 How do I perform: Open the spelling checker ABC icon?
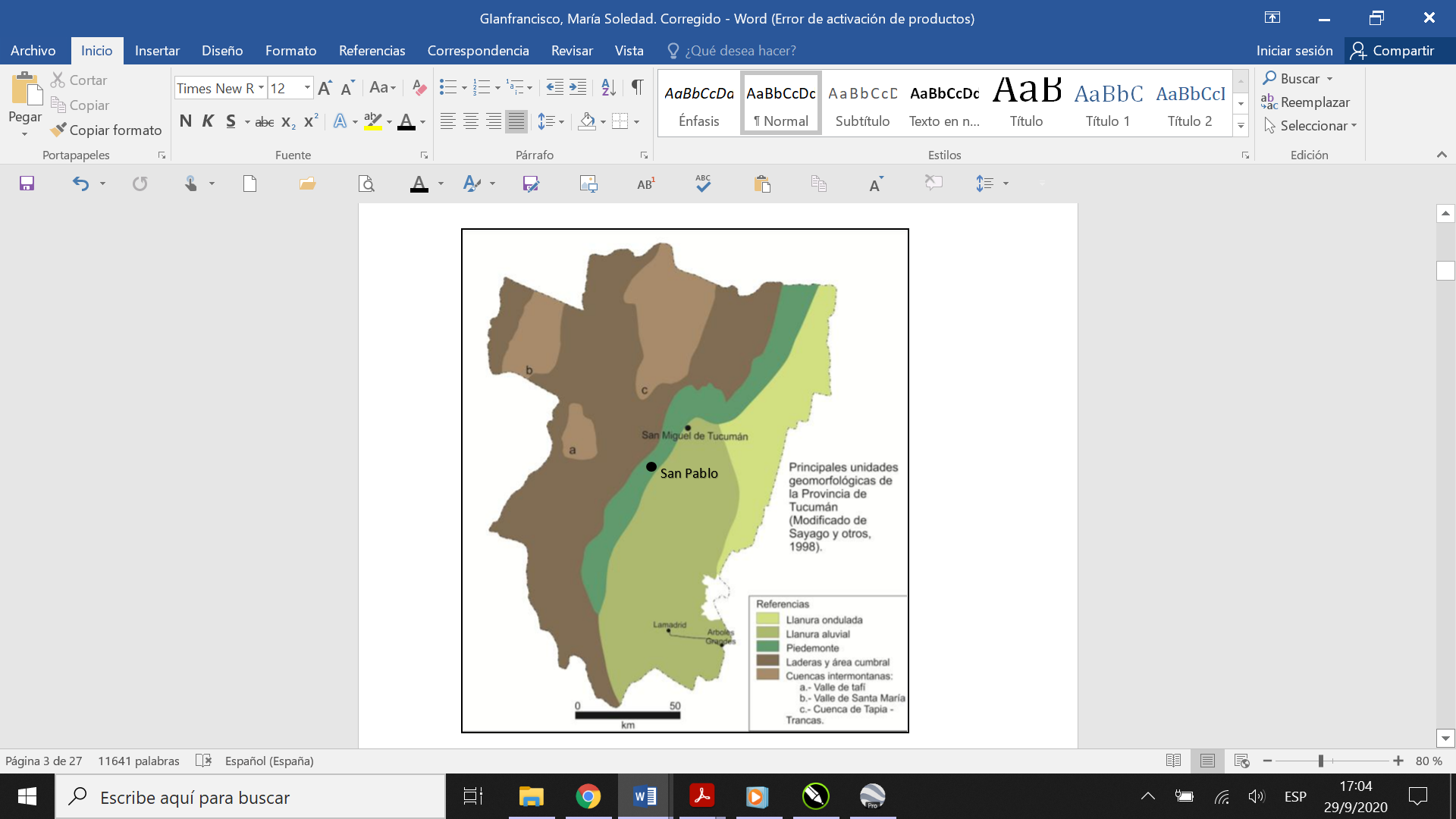pos(702,183)
